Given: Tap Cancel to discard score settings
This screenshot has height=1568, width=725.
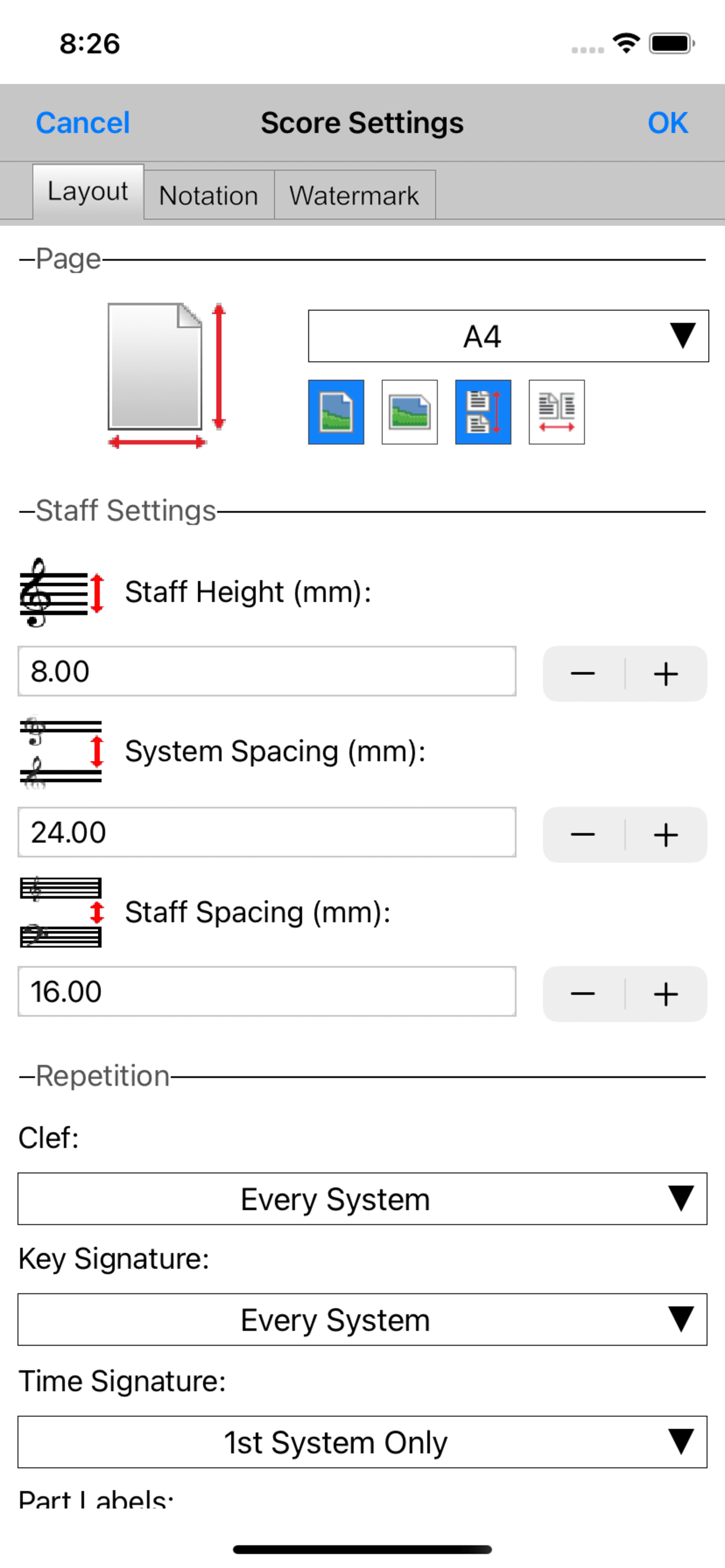Looking at the screenshot, I should click(x=83, y=123).
